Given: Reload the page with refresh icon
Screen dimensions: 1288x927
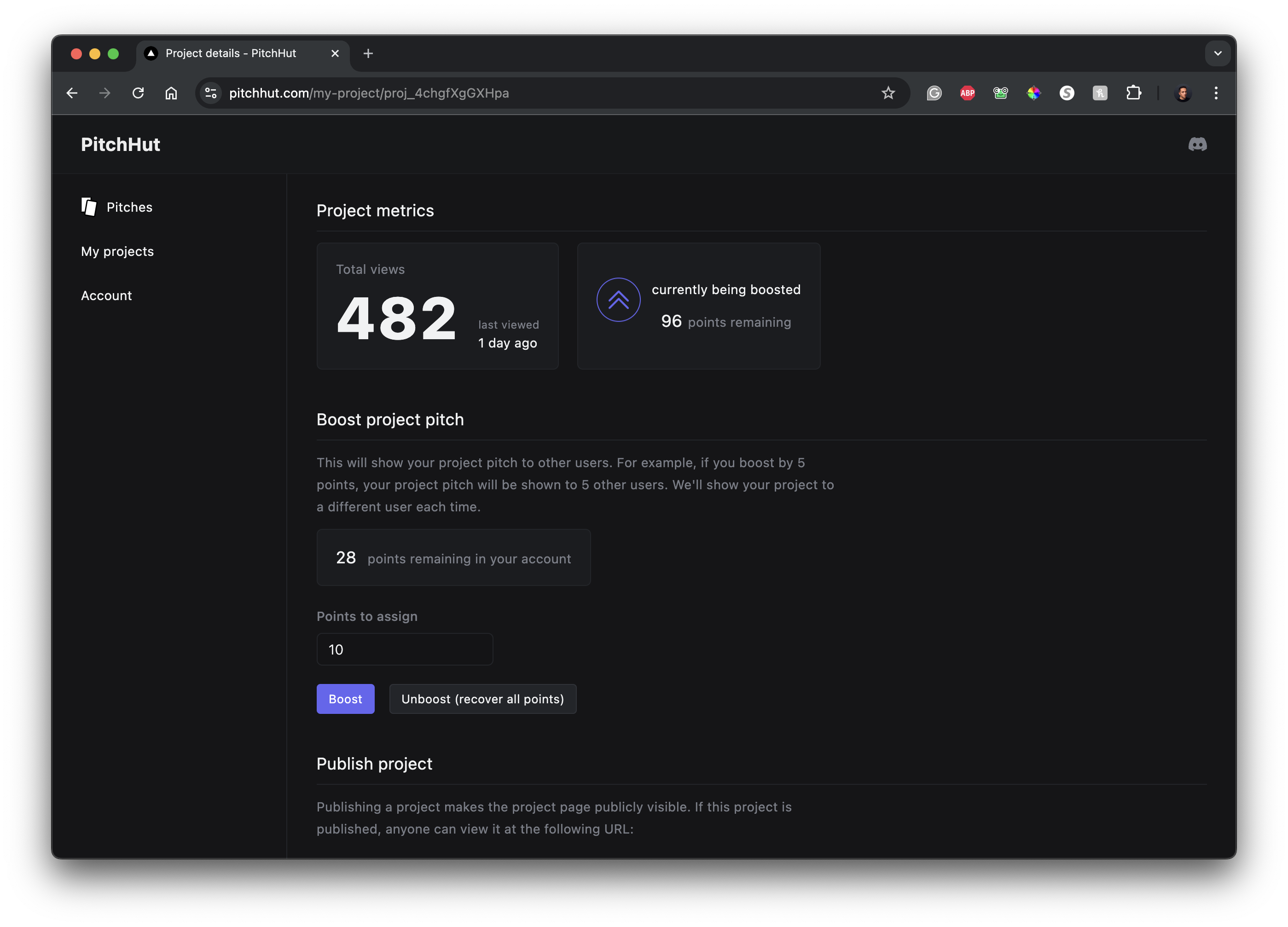Looking at the screenshot, I should point(138,93).
